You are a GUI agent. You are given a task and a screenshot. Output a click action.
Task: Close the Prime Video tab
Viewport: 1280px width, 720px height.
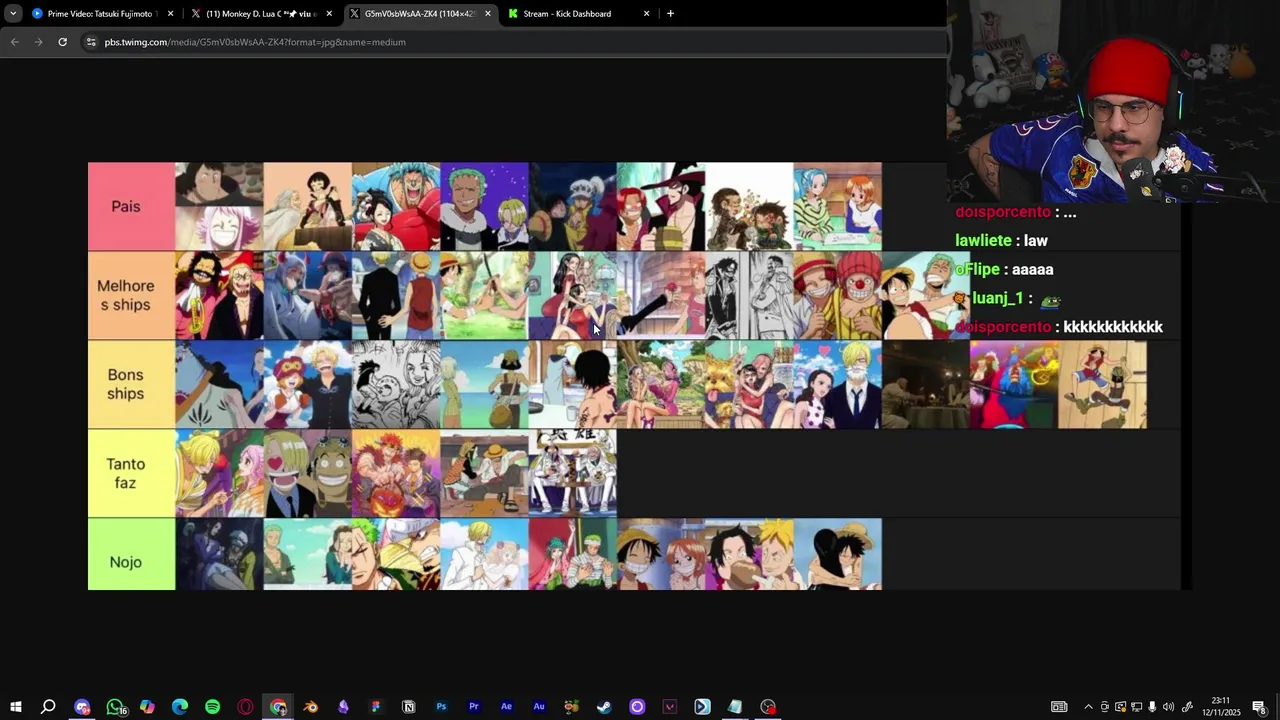[170, 14]
